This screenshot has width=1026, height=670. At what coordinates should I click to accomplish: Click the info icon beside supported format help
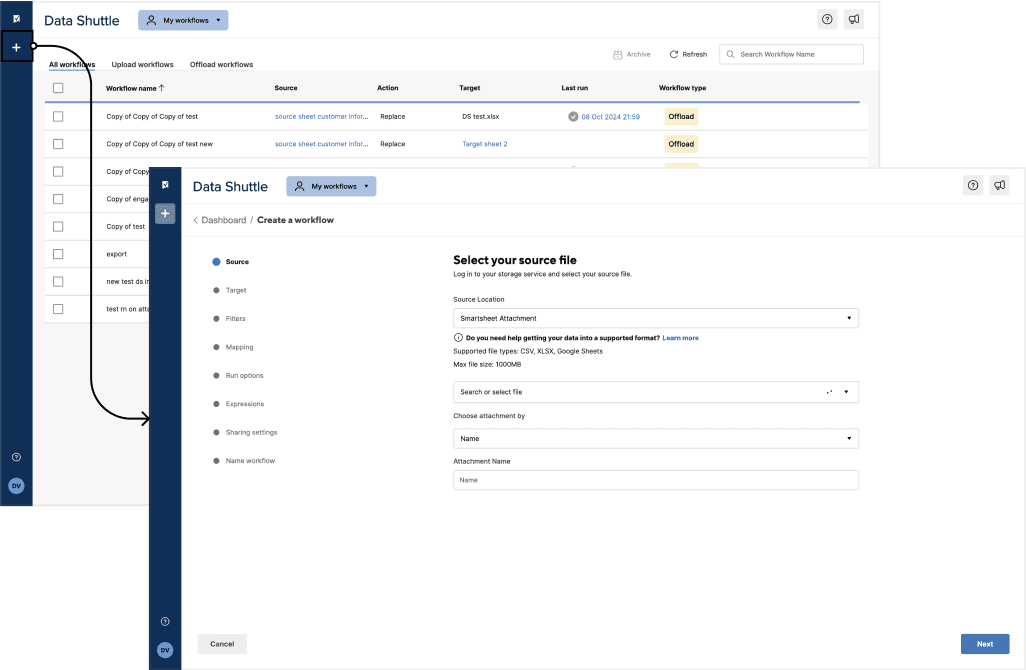[458, 338]
